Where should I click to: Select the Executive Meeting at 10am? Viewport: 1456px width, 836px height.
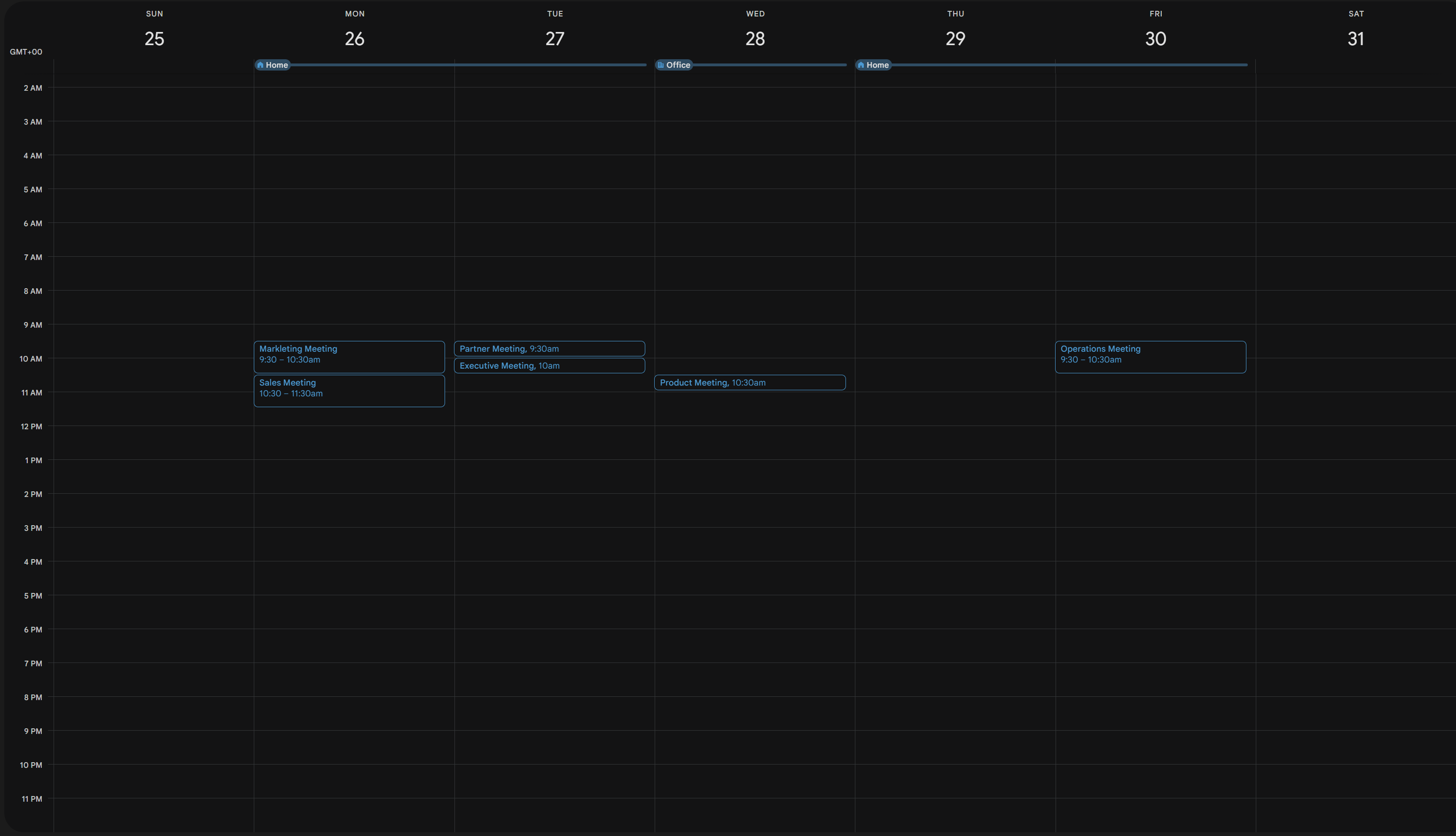[548, 366]
